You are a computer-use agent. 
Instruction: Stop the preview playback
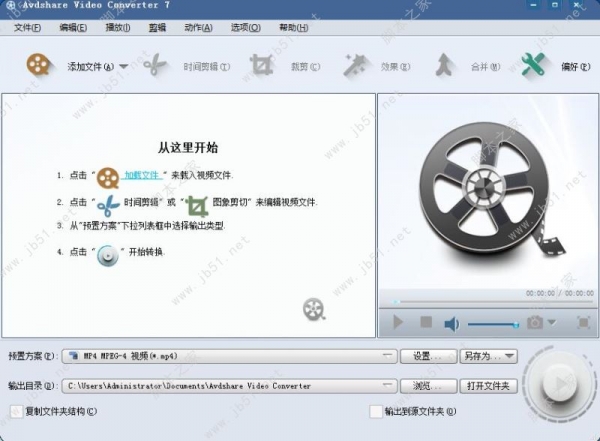click(426, 322)
